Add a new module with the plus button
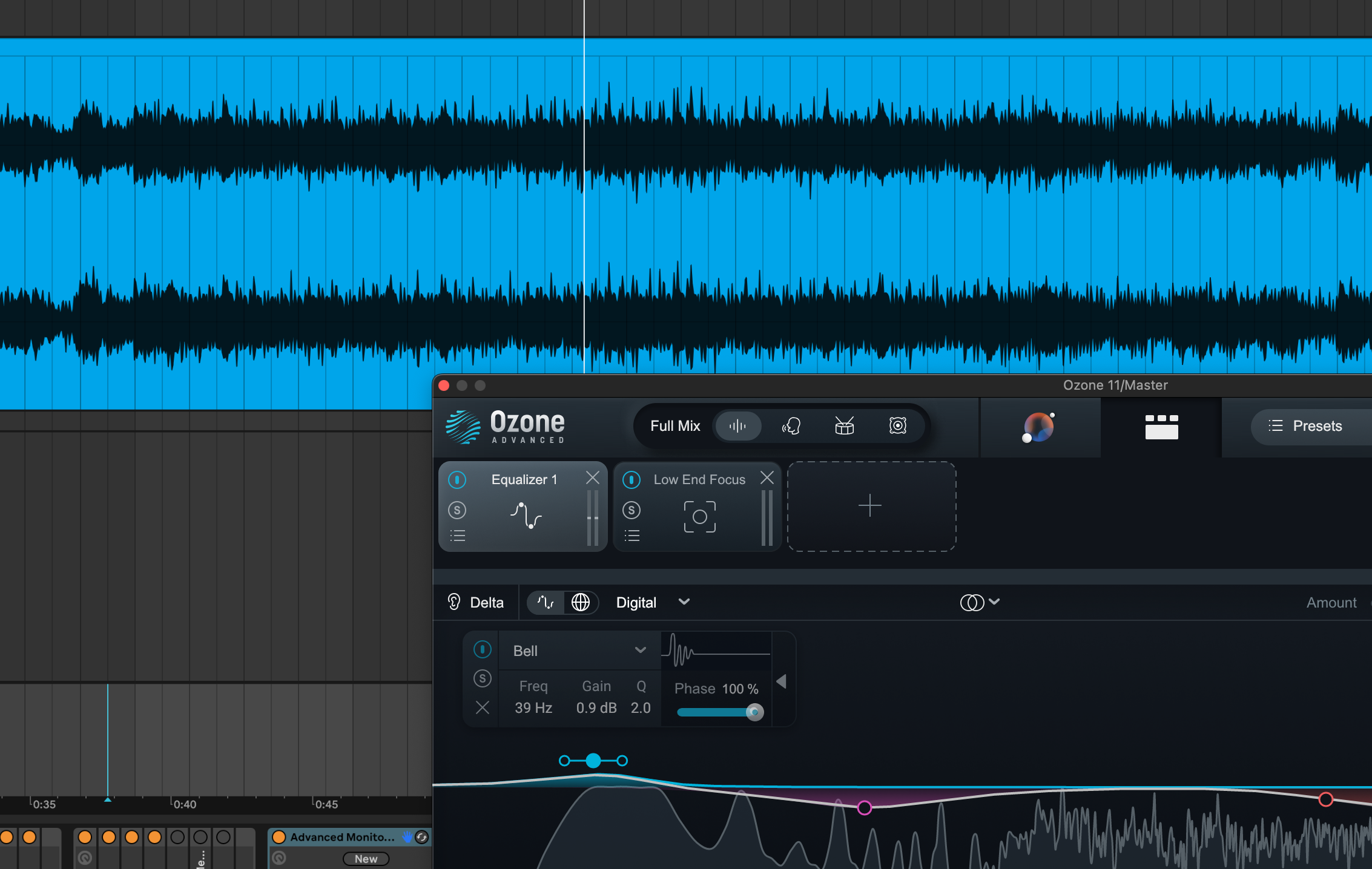This screenshot has height=869, width=1372. pyautogui.click(x=870, y=505)
